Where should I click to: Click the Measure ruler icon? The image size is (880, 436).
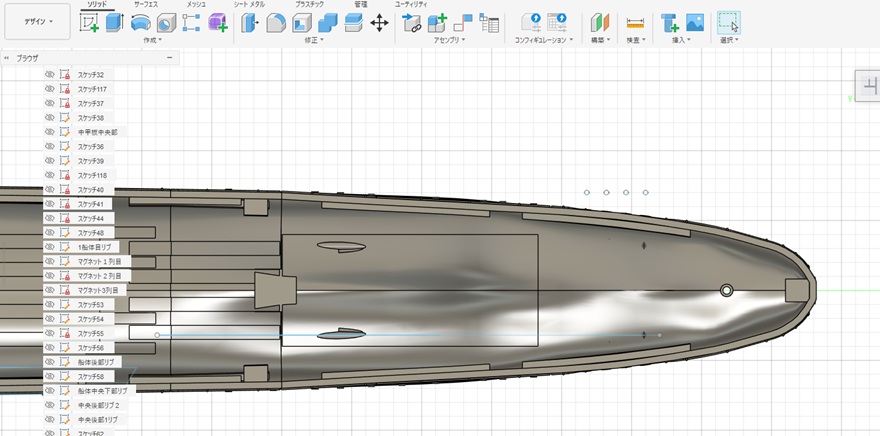635,22
